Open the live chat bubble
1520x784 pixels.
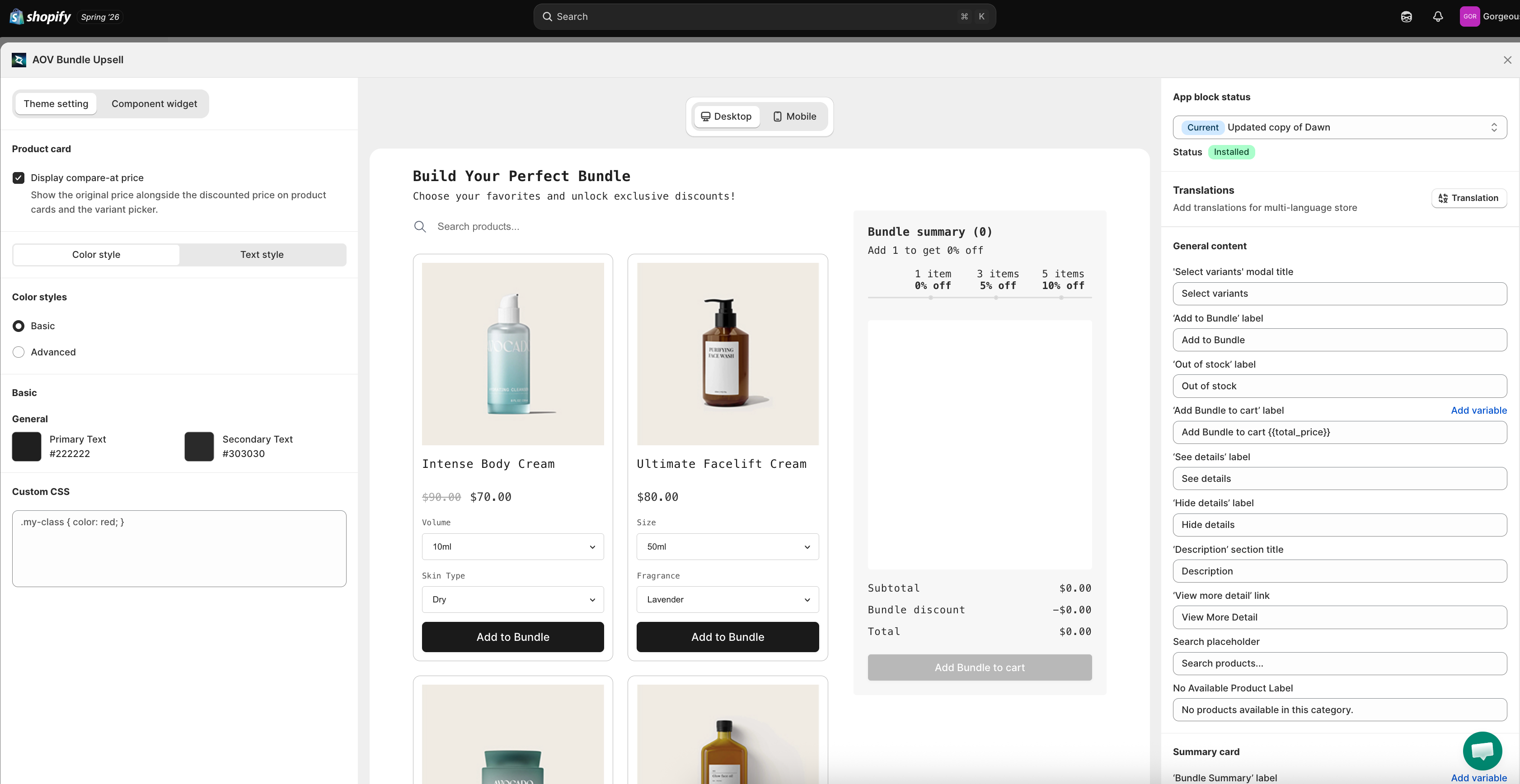(x=1482, y=751)
